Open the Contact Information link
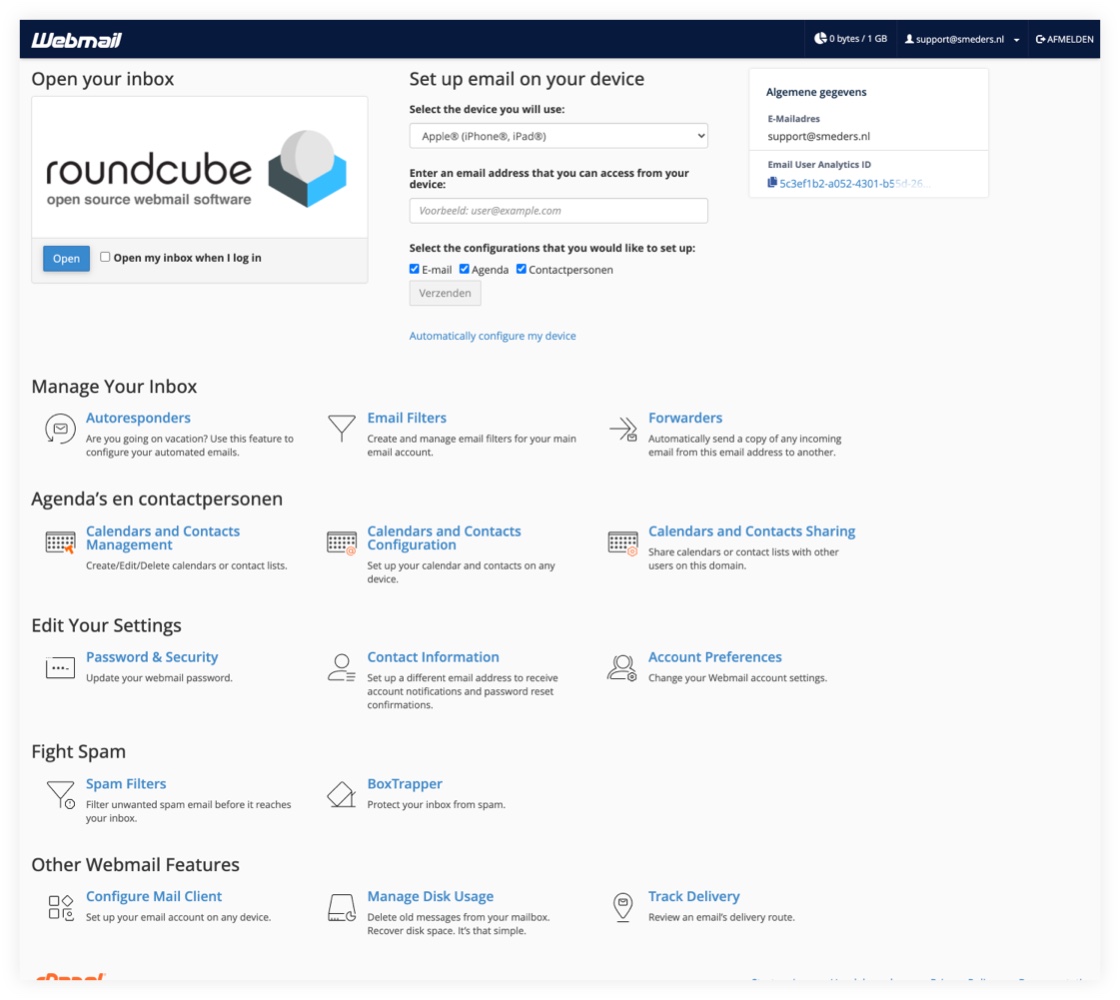This screenshot has height=1000, width=1120. (x=433, y=657)
